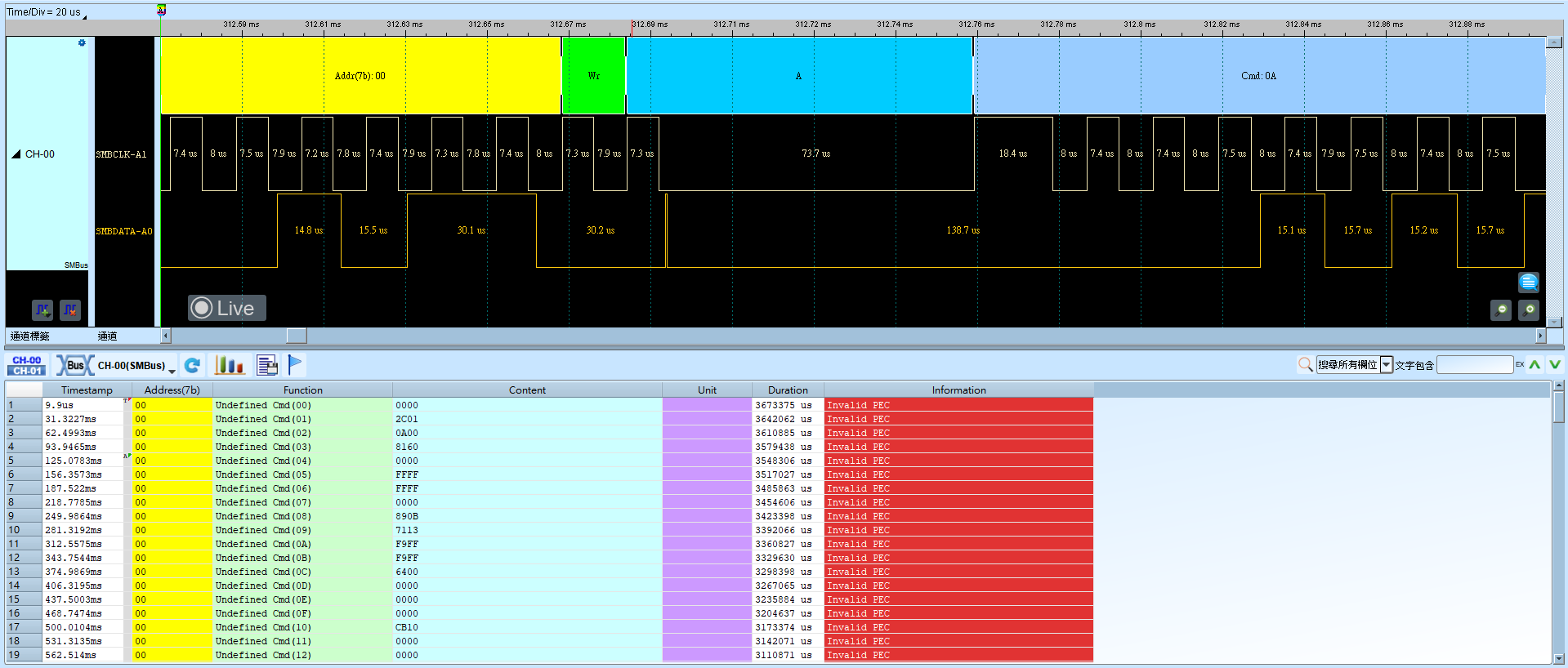Click the duration 3673375 us cell

click(x=788, y=405)
